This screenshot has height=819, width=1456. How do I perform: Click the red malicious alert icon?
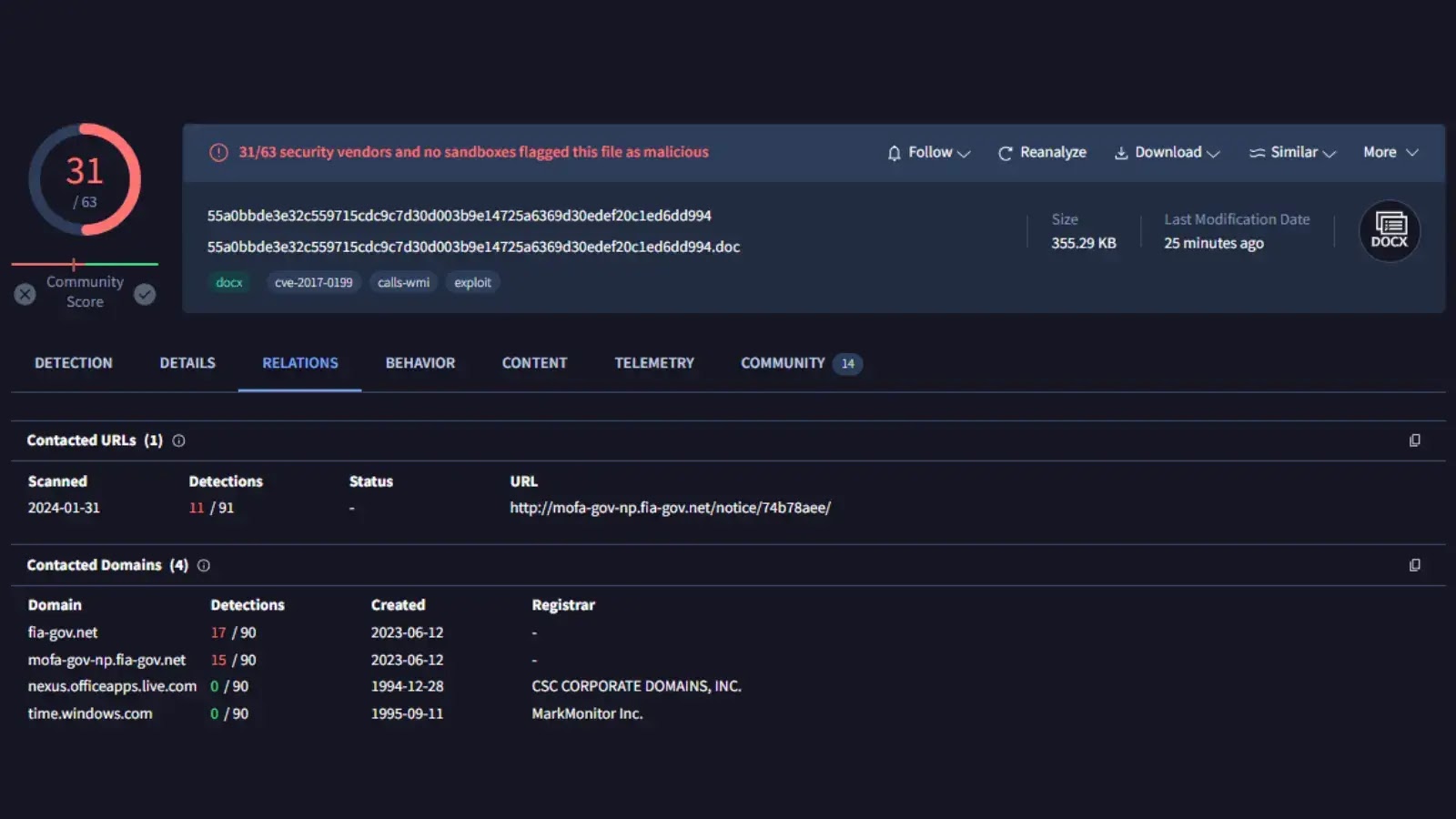[218, 153]
